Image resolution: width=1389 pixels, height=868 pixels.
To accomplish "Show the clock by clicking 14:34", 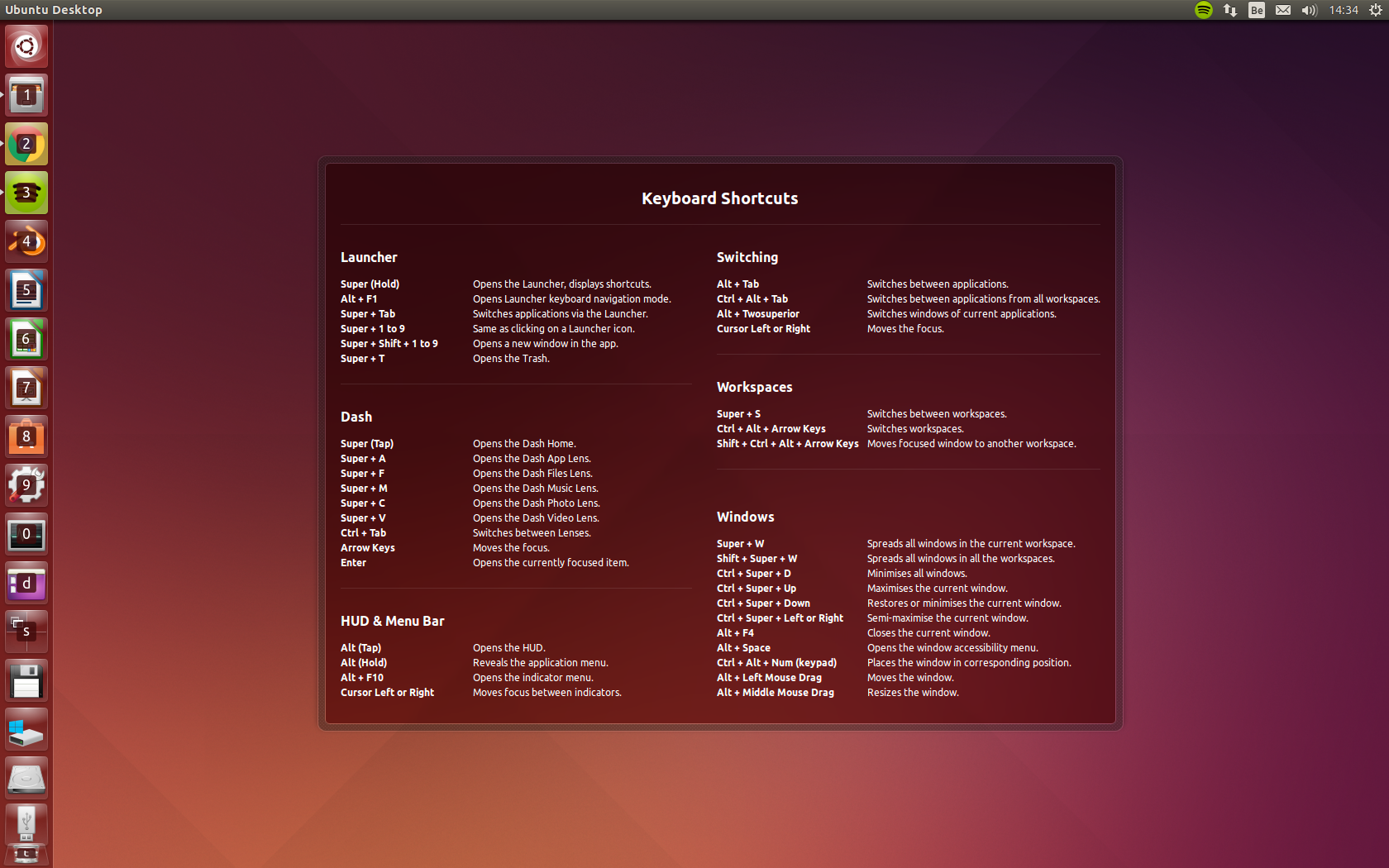I will click(1344, 10).
